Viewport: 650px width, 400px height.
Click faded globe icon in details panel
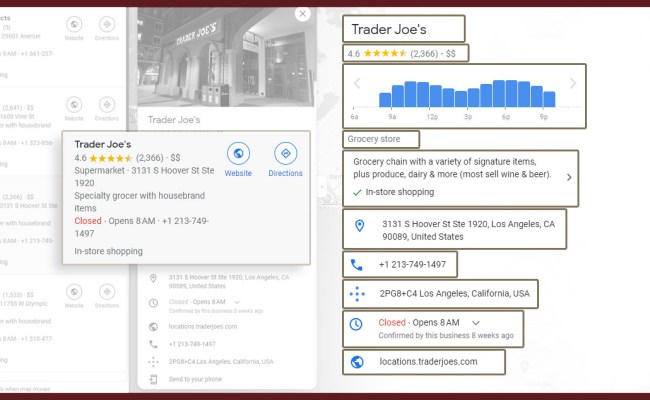tap(153, 327)
